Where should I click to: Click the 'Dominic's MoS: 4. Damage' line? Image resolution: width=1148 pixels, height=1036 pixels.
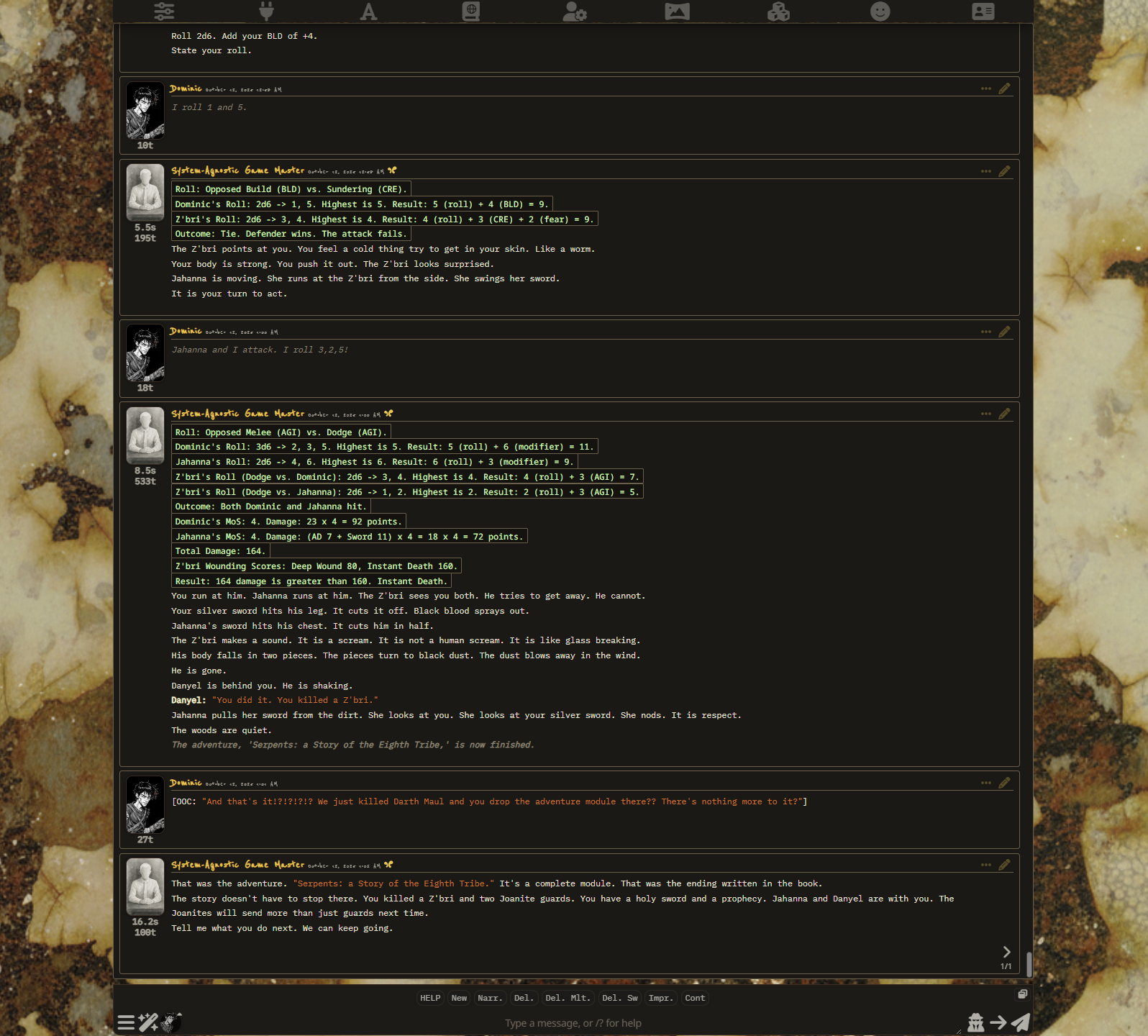pos(289,522)
